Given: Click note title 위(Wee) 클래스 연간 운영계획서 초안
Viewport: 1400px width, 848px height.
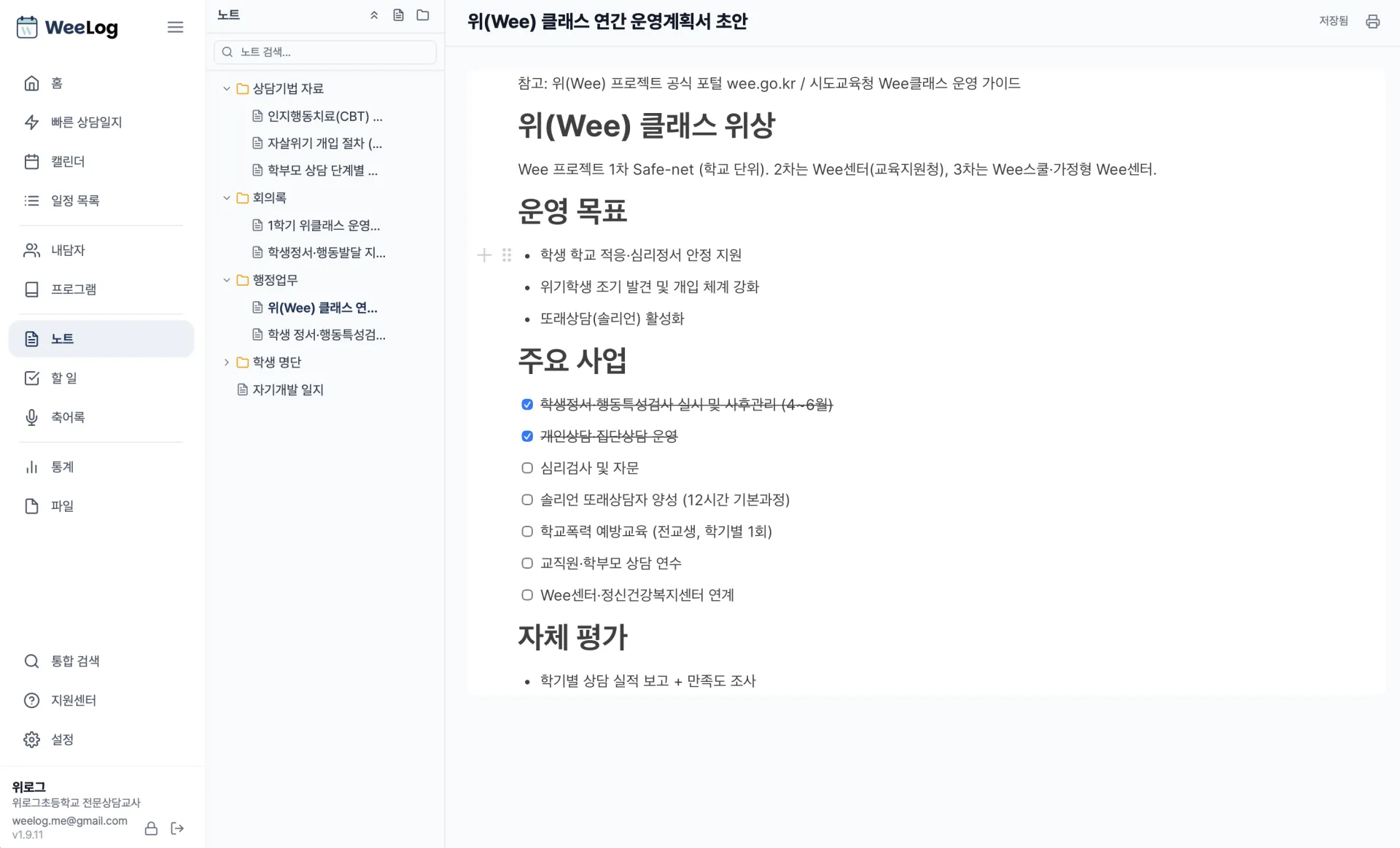Looking at the screenshot, I should (607, 21).
